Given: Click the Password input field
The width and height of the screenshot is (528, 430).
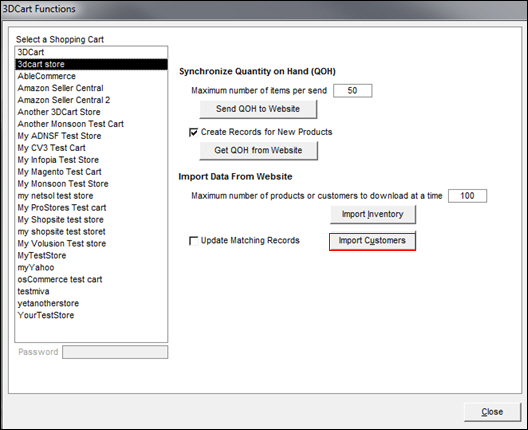Looking at the screenshot, I should [115, 352].
